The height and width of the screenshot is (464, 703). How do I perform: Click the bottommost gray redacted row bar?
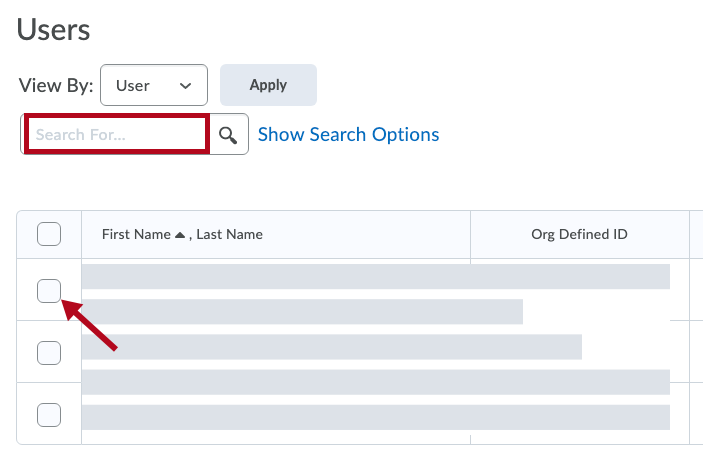[x=375, y=417]
